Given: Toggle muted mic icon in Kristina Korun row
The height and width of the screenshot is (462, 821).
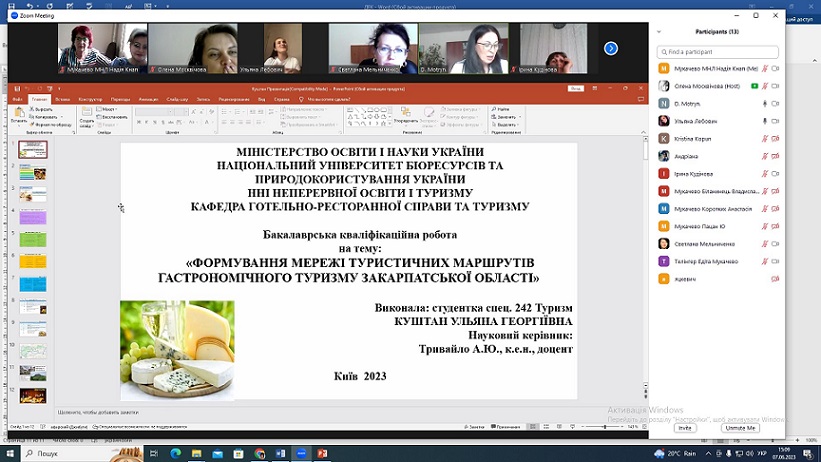Looking at the screenshot, I should tap(764, 139).
